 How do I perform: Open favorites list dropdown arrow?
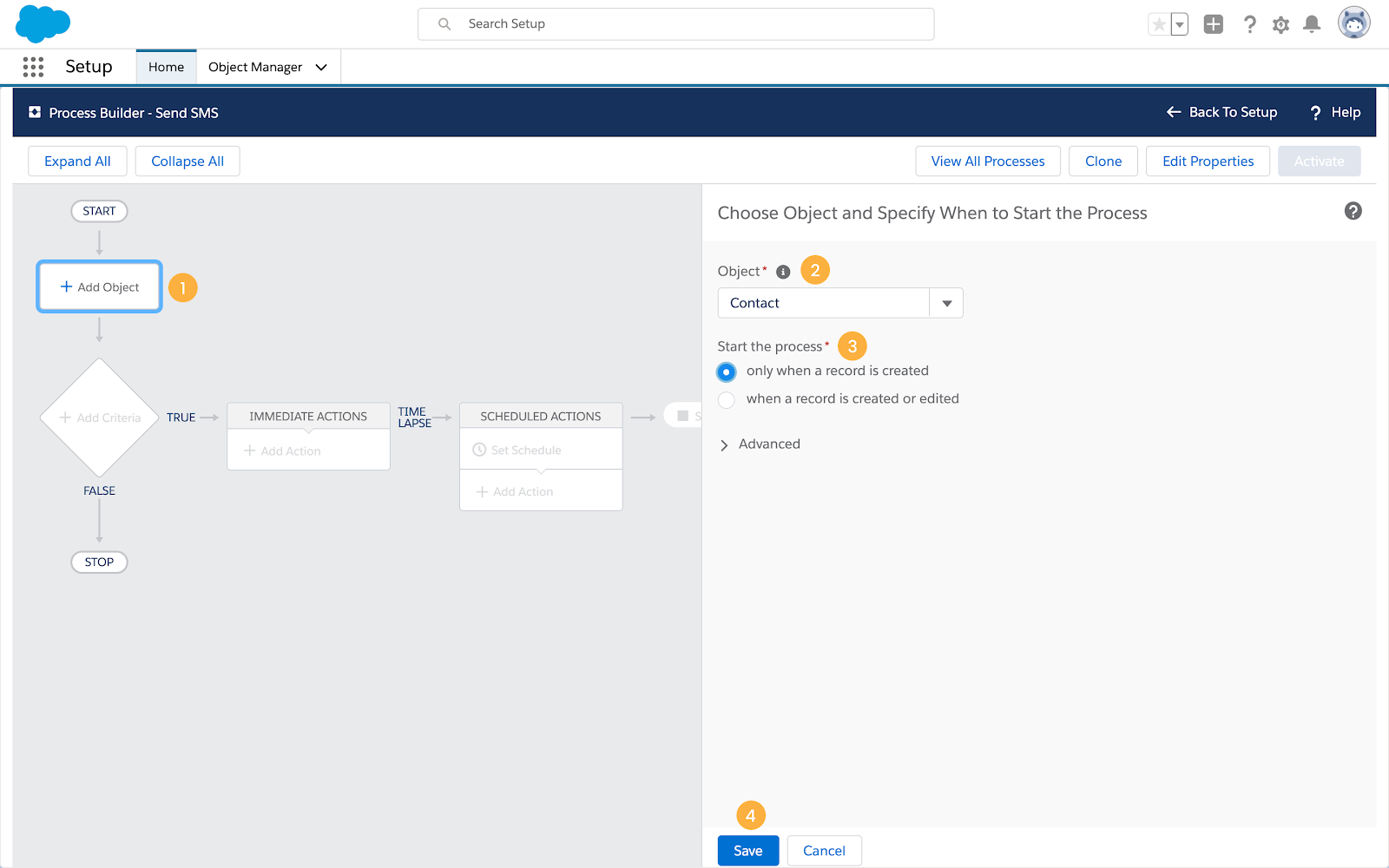(1179, 24)
